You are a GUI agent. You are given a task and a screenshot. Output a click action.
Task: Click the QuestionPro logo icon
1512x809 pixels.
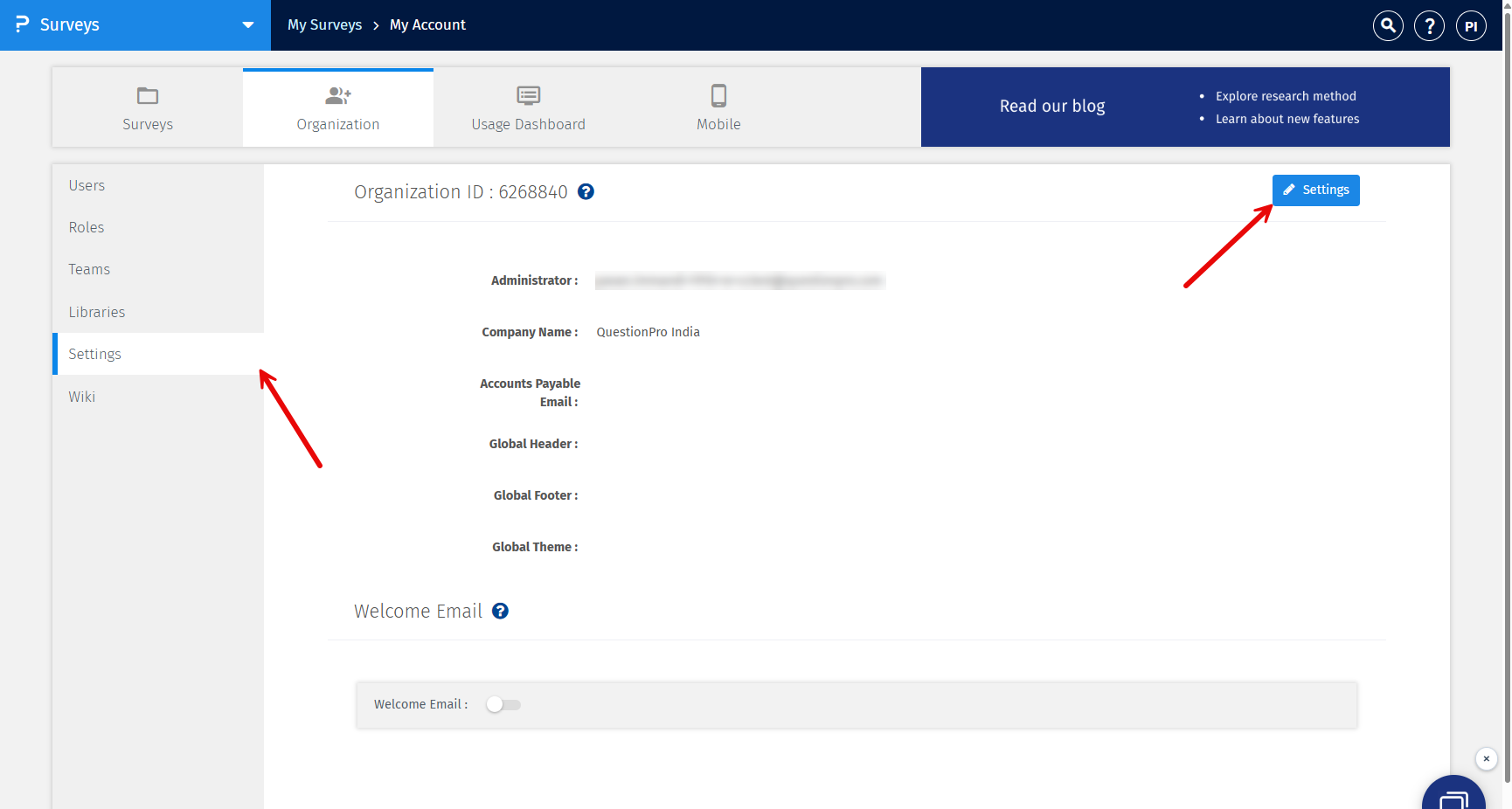22,24
